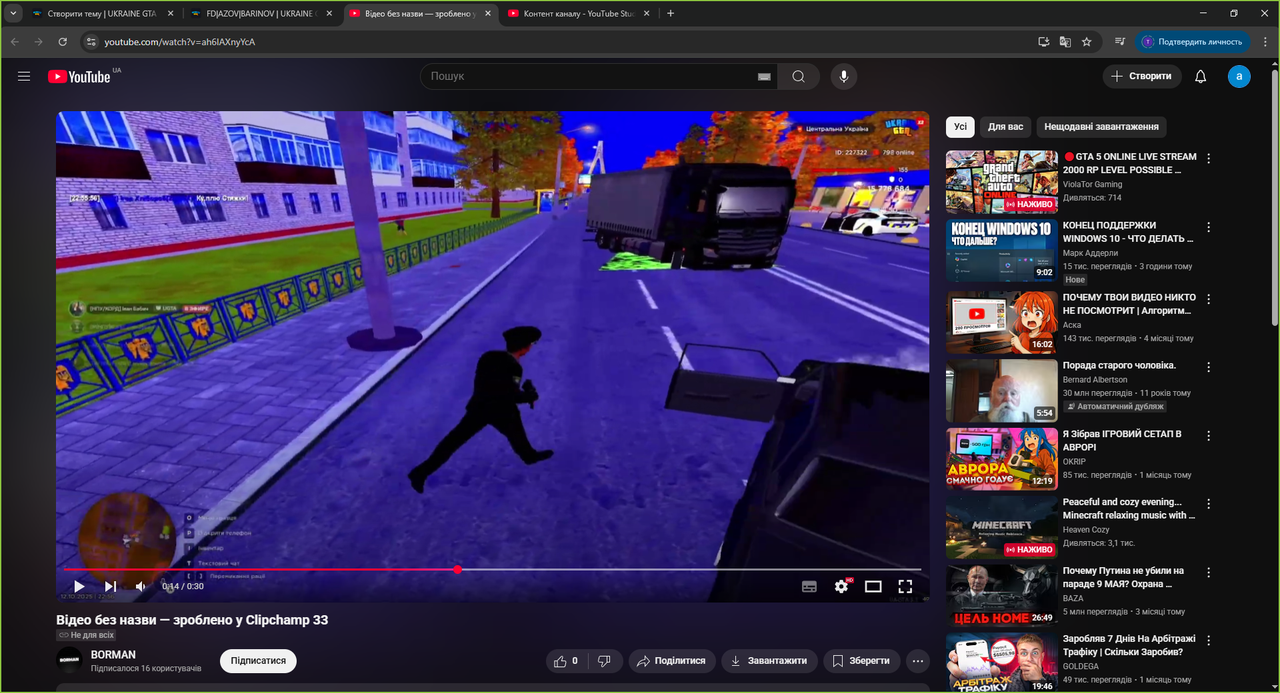Bookmark this page with star icon
Screen dimensions: 1280x693
pyautogui.click(x=1087, y=42)
